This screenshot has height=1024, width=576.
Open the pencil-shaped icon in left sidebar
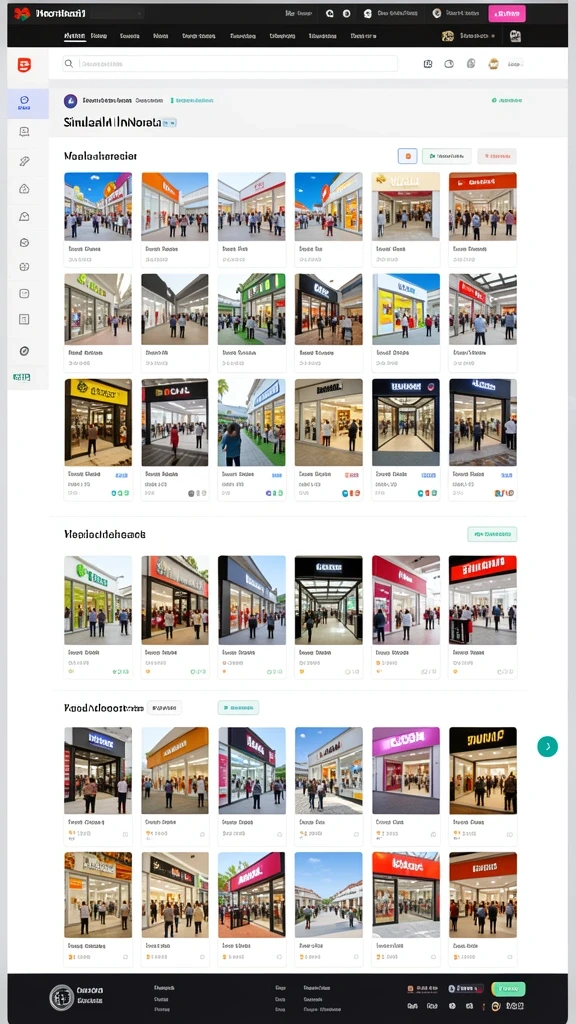[24, 161]
